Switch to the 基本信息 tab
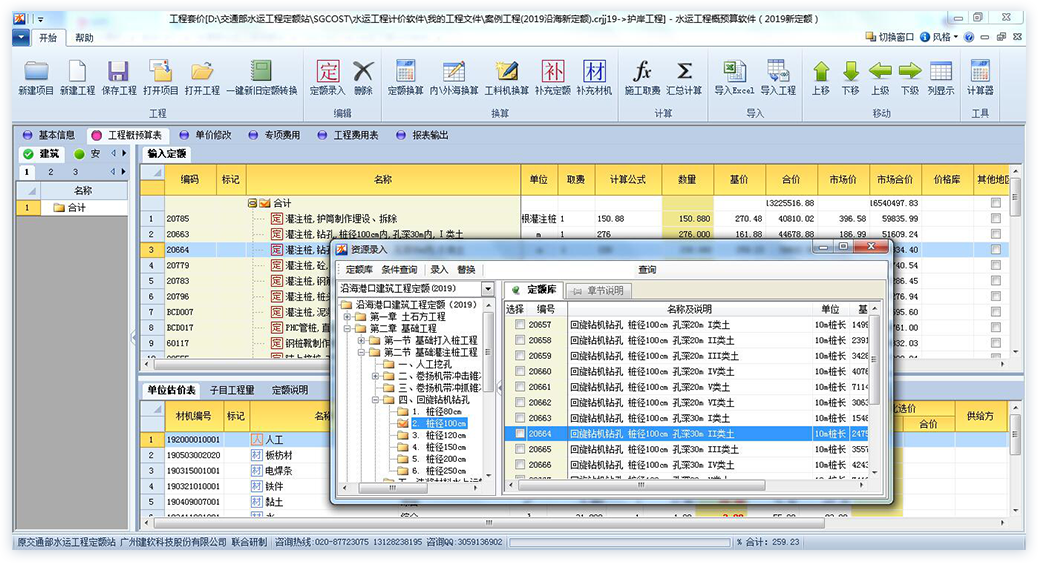The width and height of the screenshot is (1038, 563). click(50, 135)
